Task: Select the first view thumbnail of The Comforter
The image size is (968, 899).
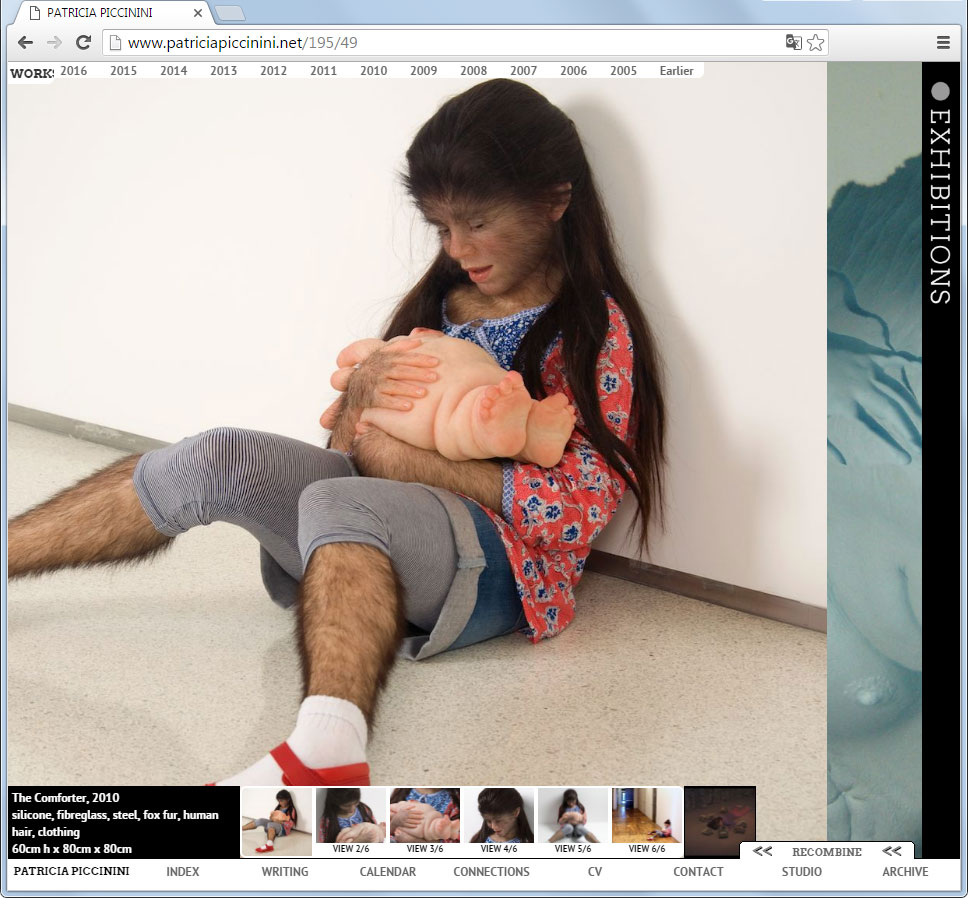Action: tap(276, 822)
